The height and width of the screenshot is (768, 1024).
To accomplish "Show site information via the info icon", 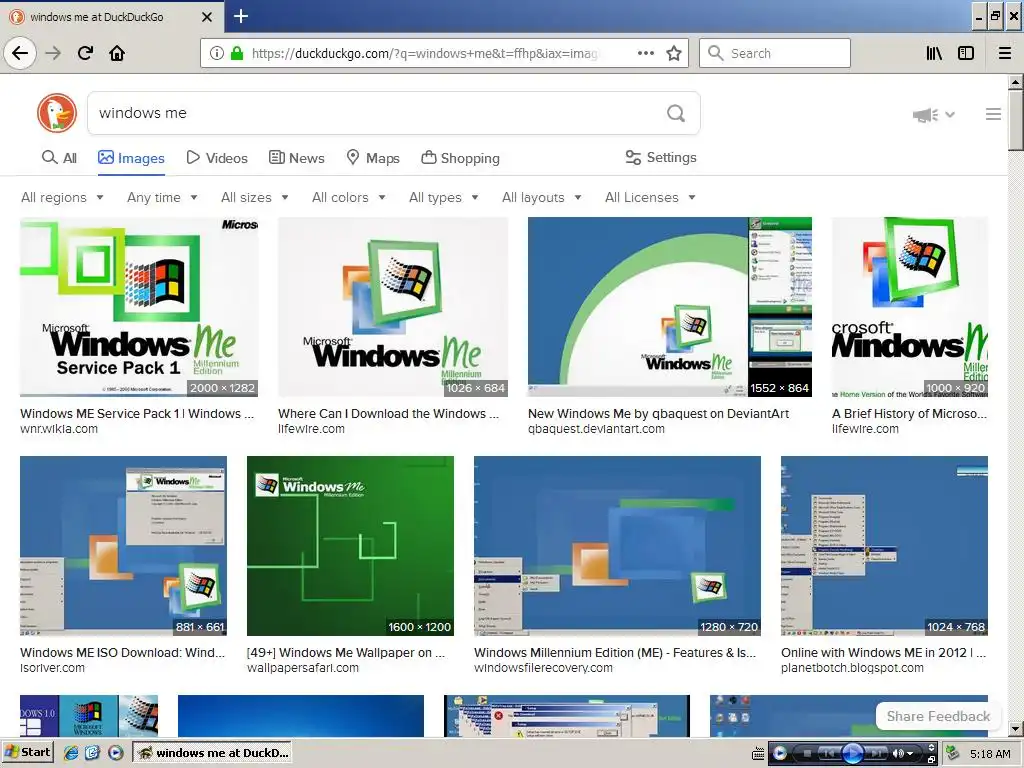I will [217, 53].
